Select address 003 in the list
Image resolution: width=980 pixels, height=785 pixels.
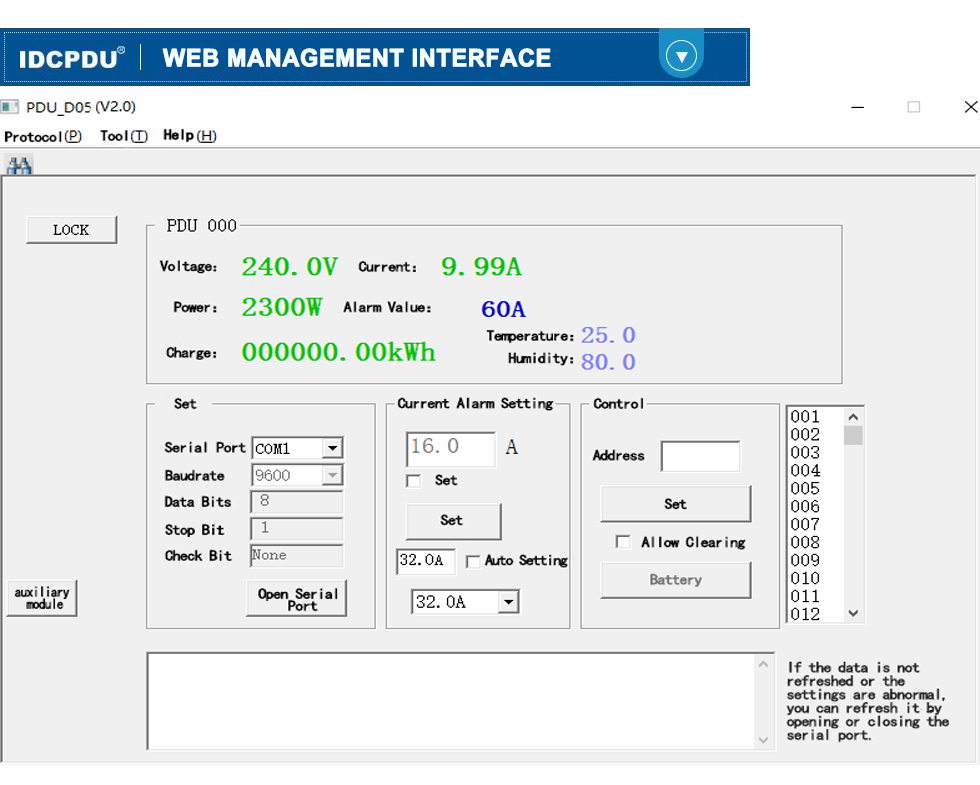[805, 452]
